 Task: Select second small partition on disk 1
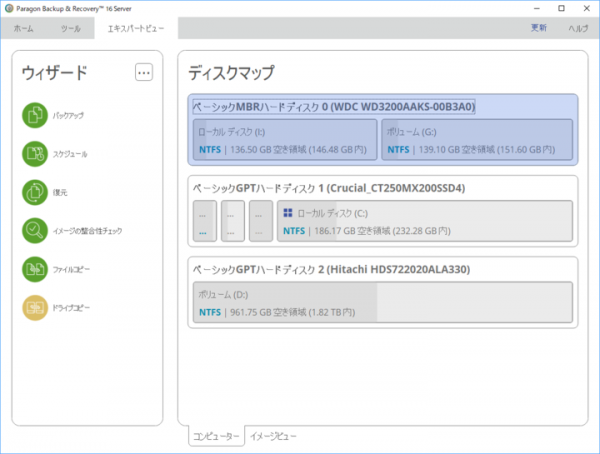pyautogui.click(x=233, y=221)
